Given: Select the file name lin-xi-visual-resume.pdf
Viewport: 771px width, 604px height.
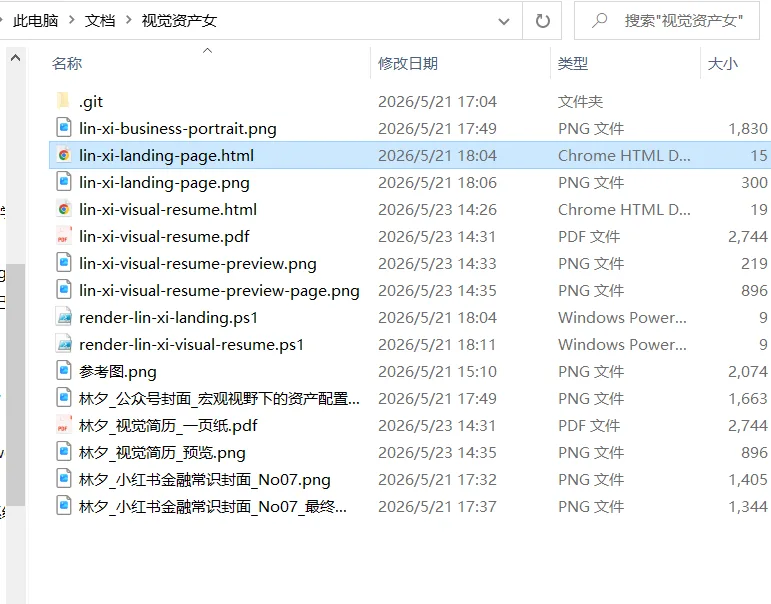Looking at the screenshot, I should [x=164, y=237].
